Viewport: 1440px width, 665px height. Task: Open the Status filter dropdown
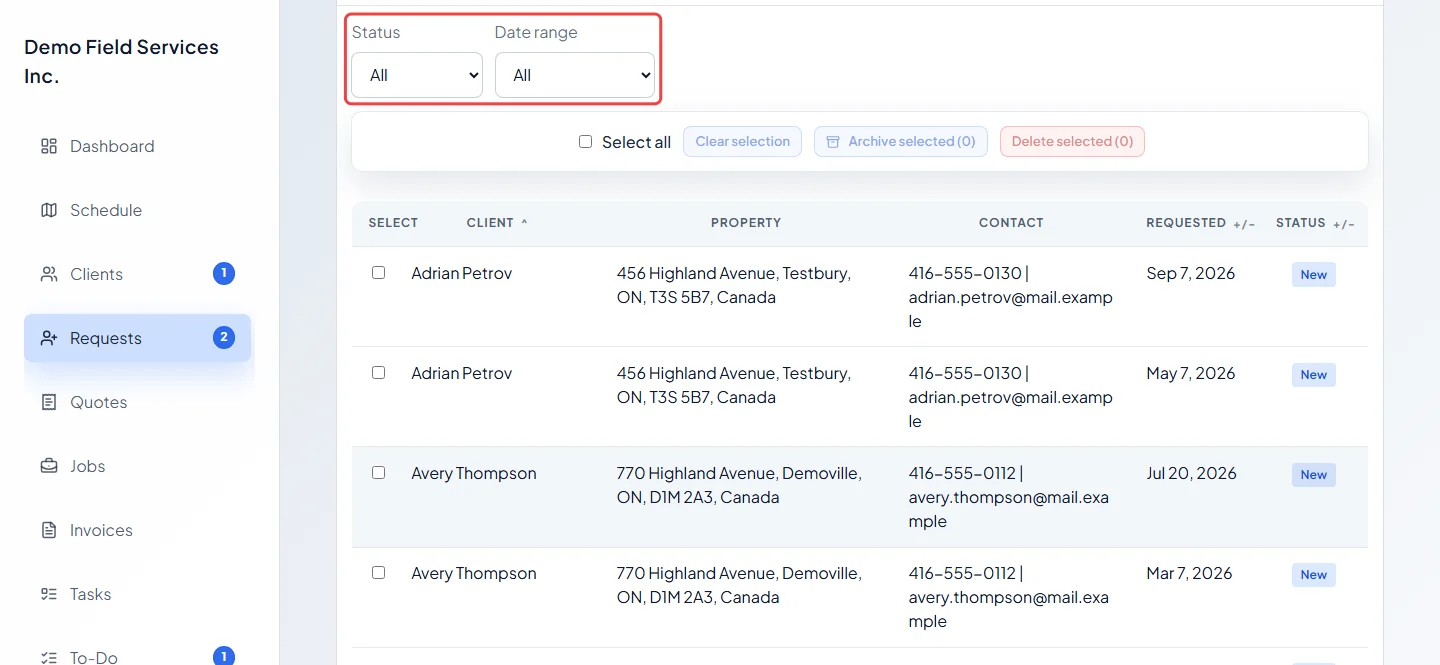coord(417,75)
